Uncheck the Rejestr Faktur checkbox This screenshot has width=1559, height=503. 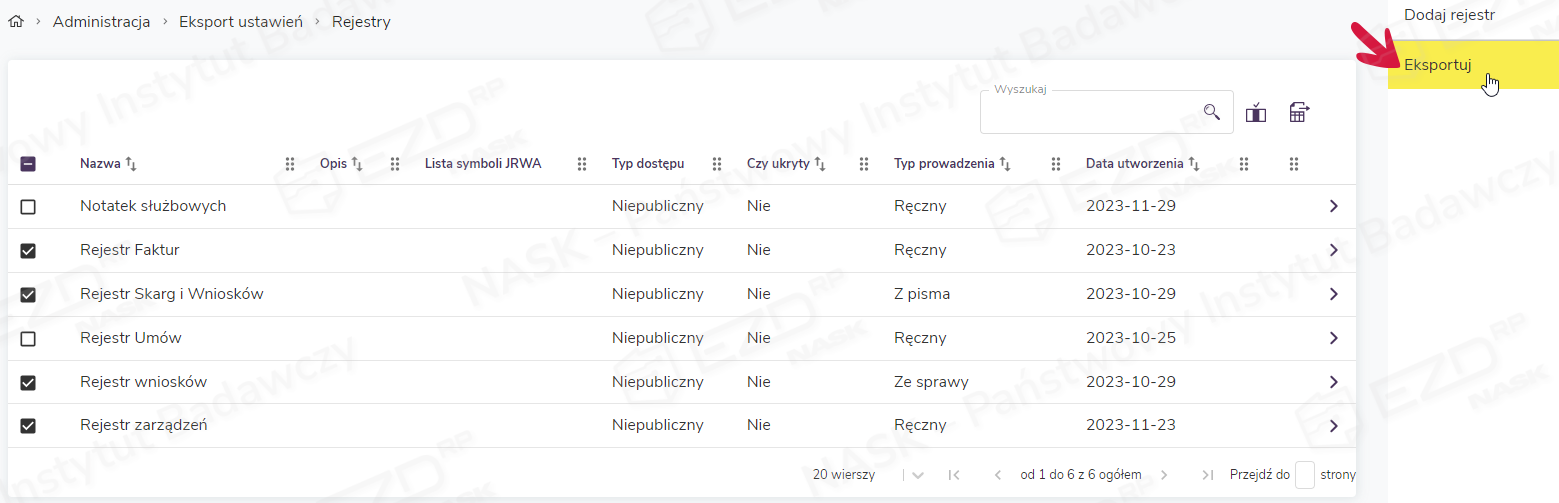click(x=28, y=251)
